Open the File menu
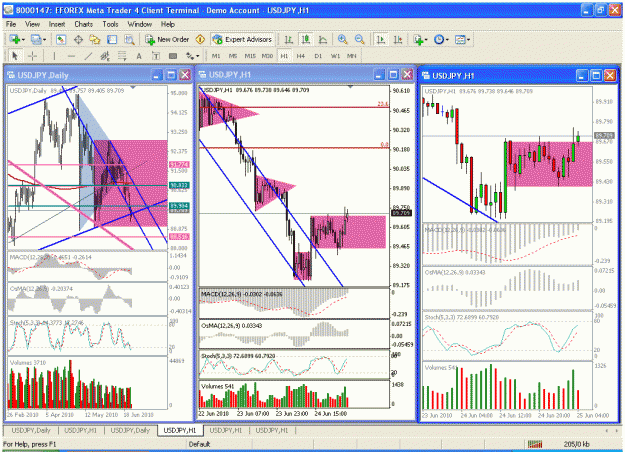Screen dimensions: 625x452 (x=11, y=24)
